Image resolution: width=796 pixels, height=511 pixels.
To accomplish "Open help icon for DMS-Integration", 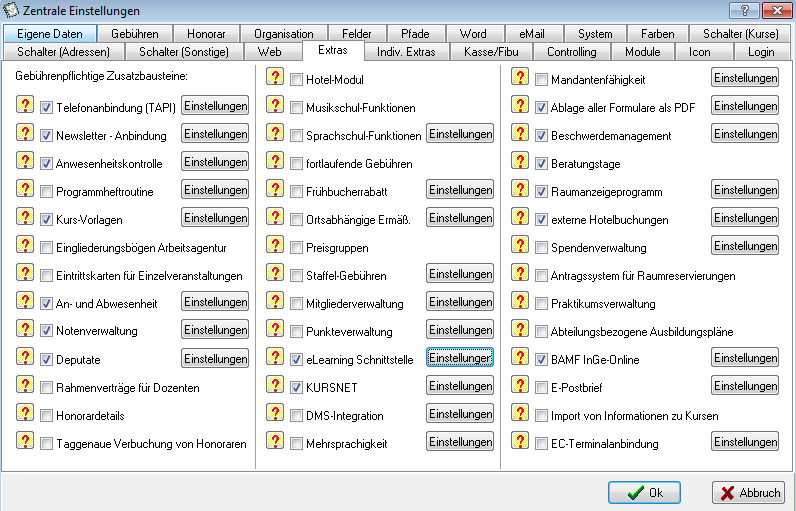I will coord(275,413).
